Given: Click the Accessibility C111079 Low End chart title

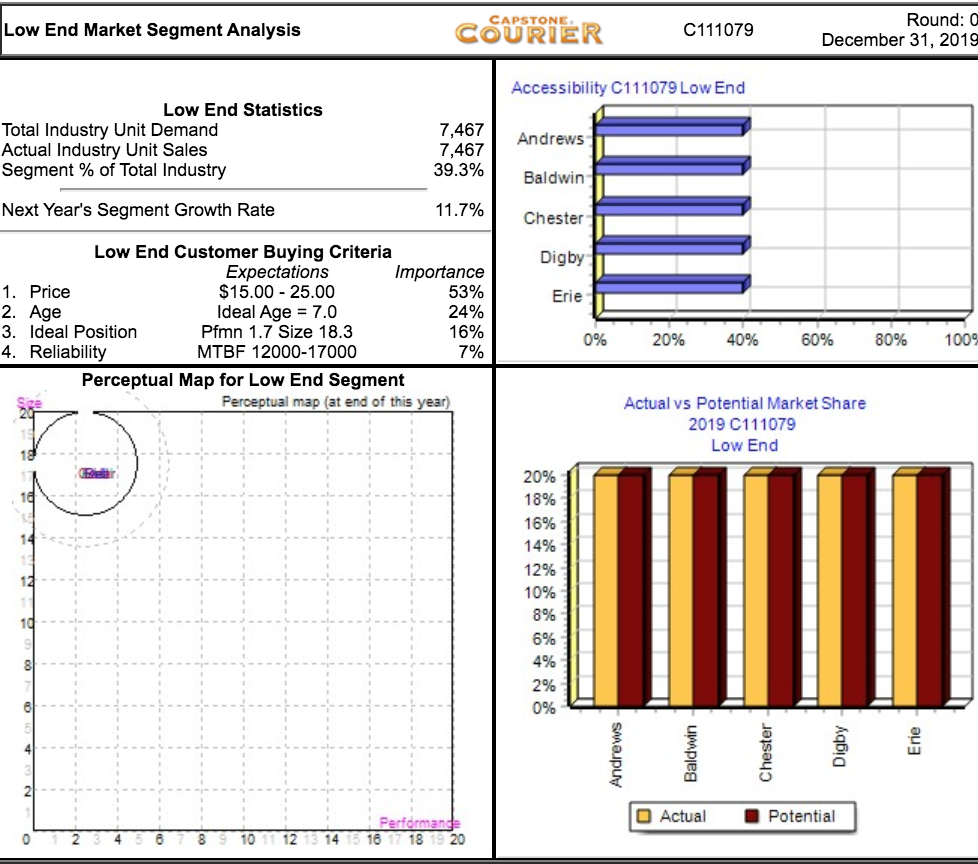Looking at the screenshot, I should [x=631, y=87].
